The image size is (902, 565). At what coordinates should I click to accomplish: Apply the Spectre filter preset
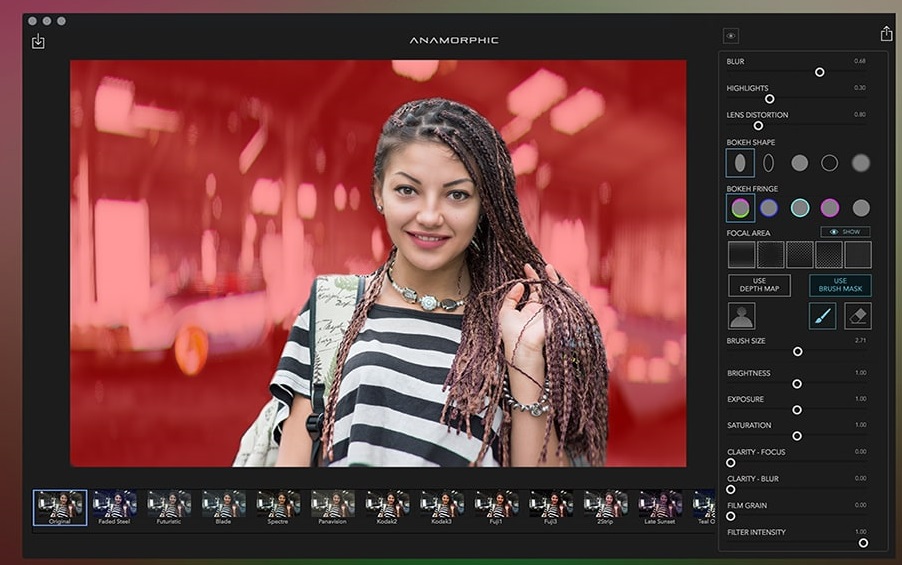tap(278, 507)
